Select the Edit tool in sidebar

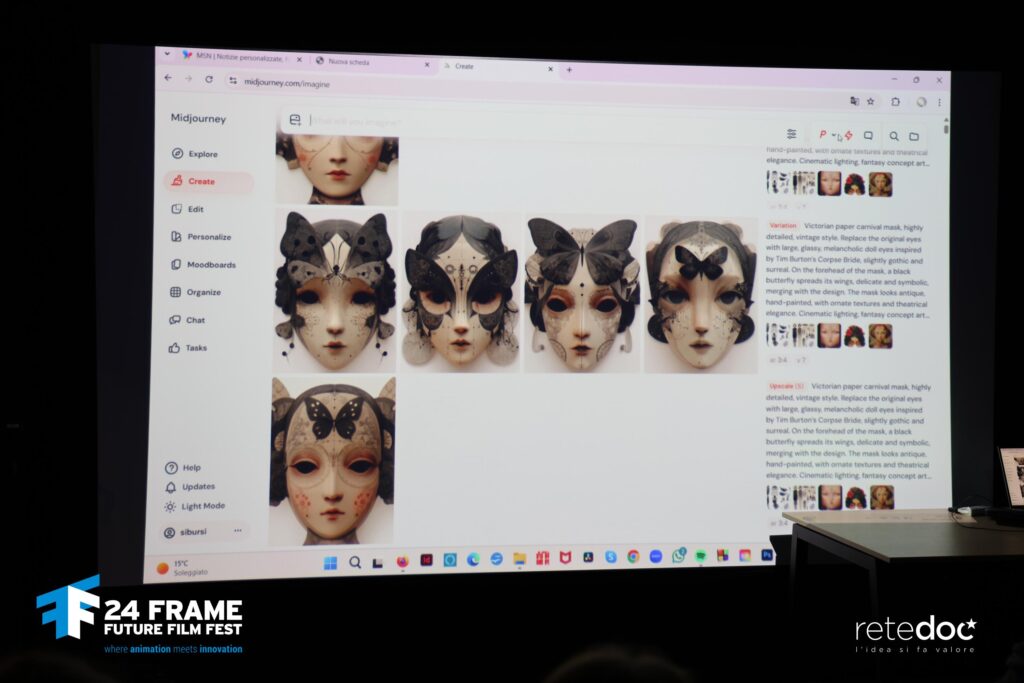pos(195,209)
